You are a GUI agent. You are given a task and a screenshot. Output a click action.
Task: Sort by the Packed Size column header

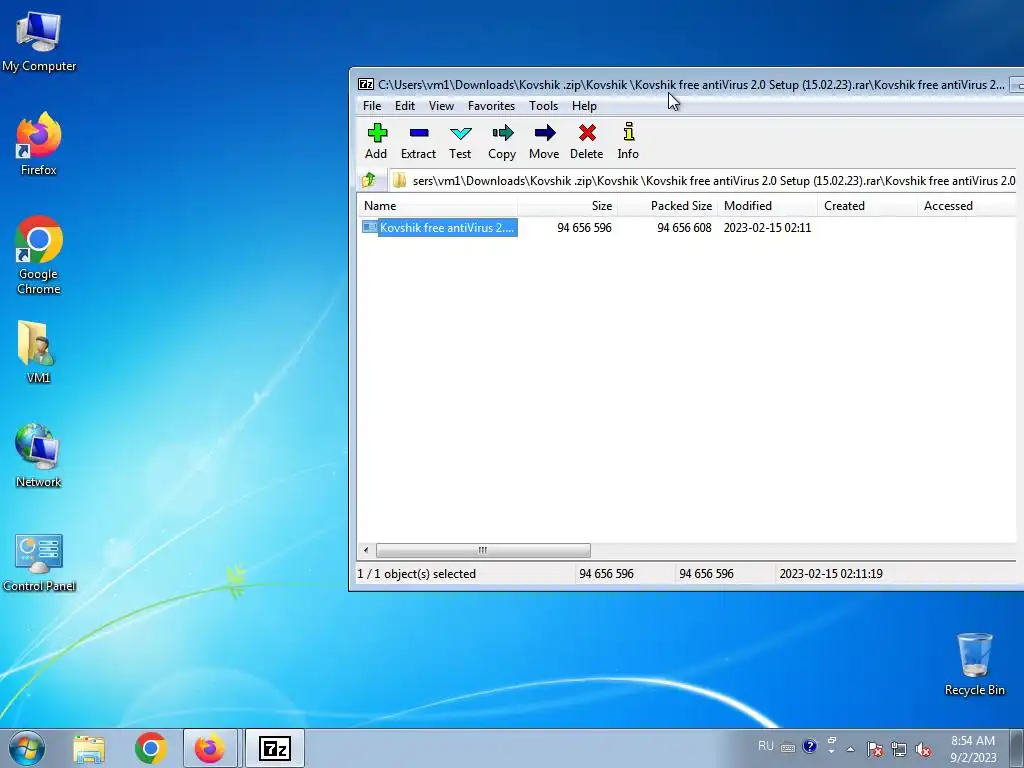click(667, 206)
